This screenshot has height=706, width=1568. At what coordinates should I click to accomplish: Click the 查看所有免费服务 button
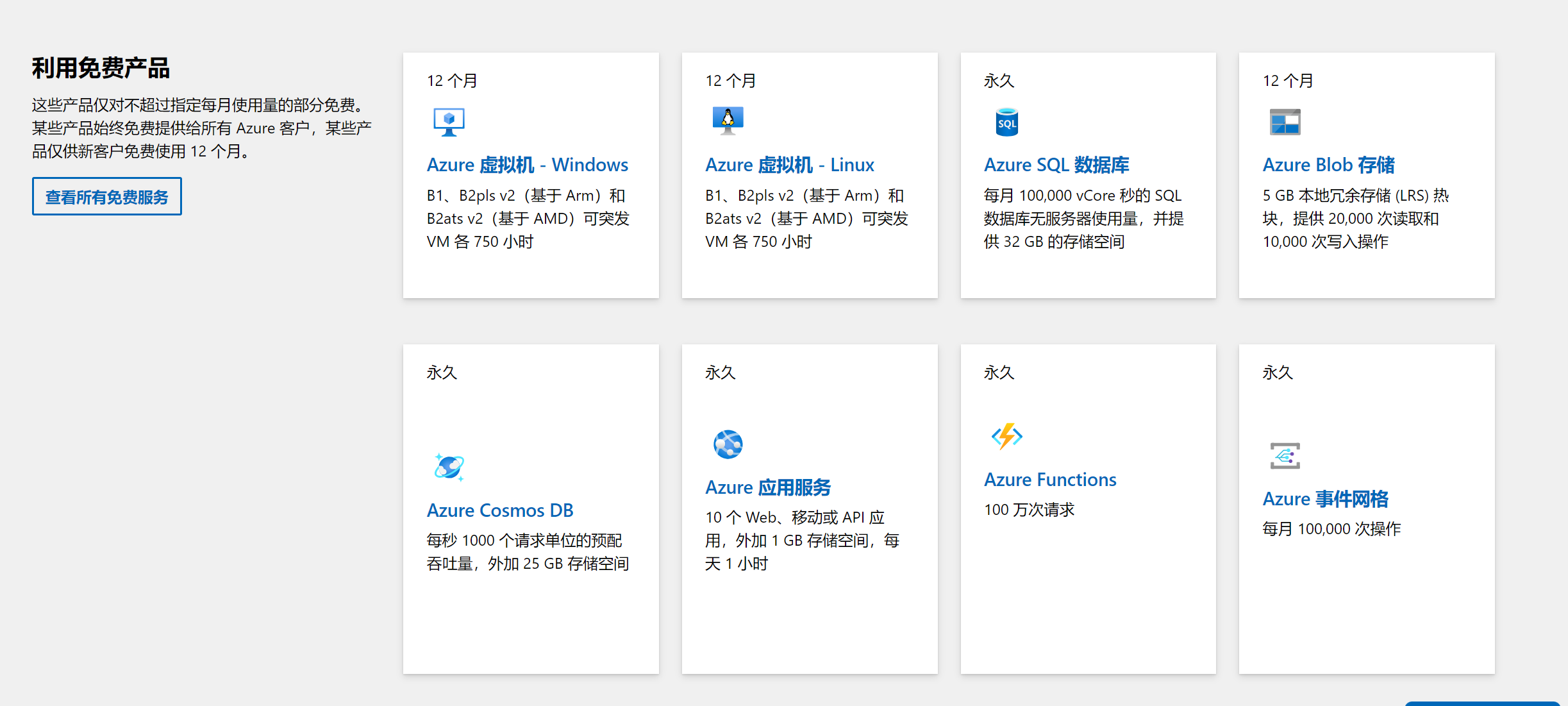point(106,197)
